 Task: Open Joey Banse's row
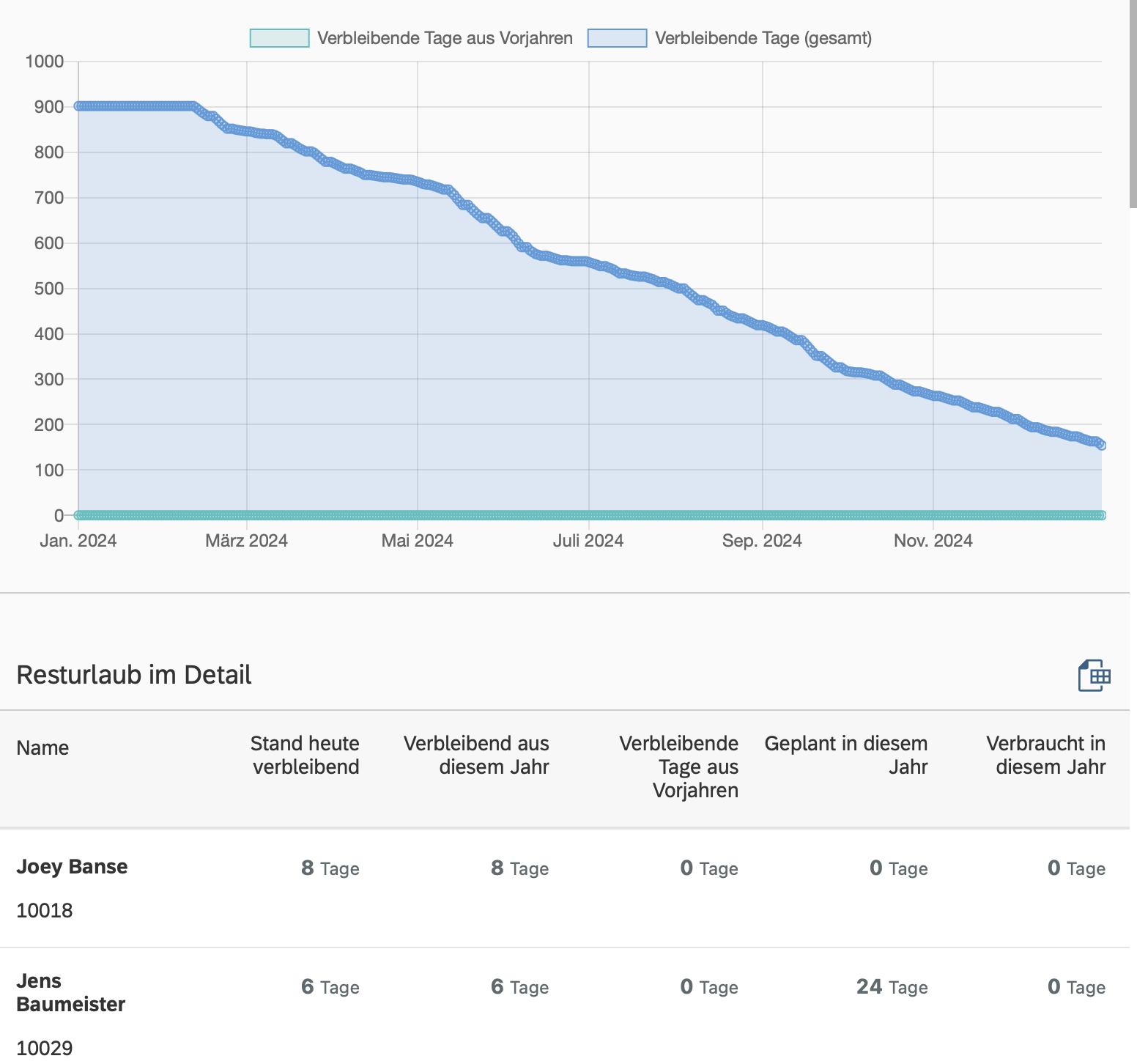pyautogui.click(x=72, y=867)
